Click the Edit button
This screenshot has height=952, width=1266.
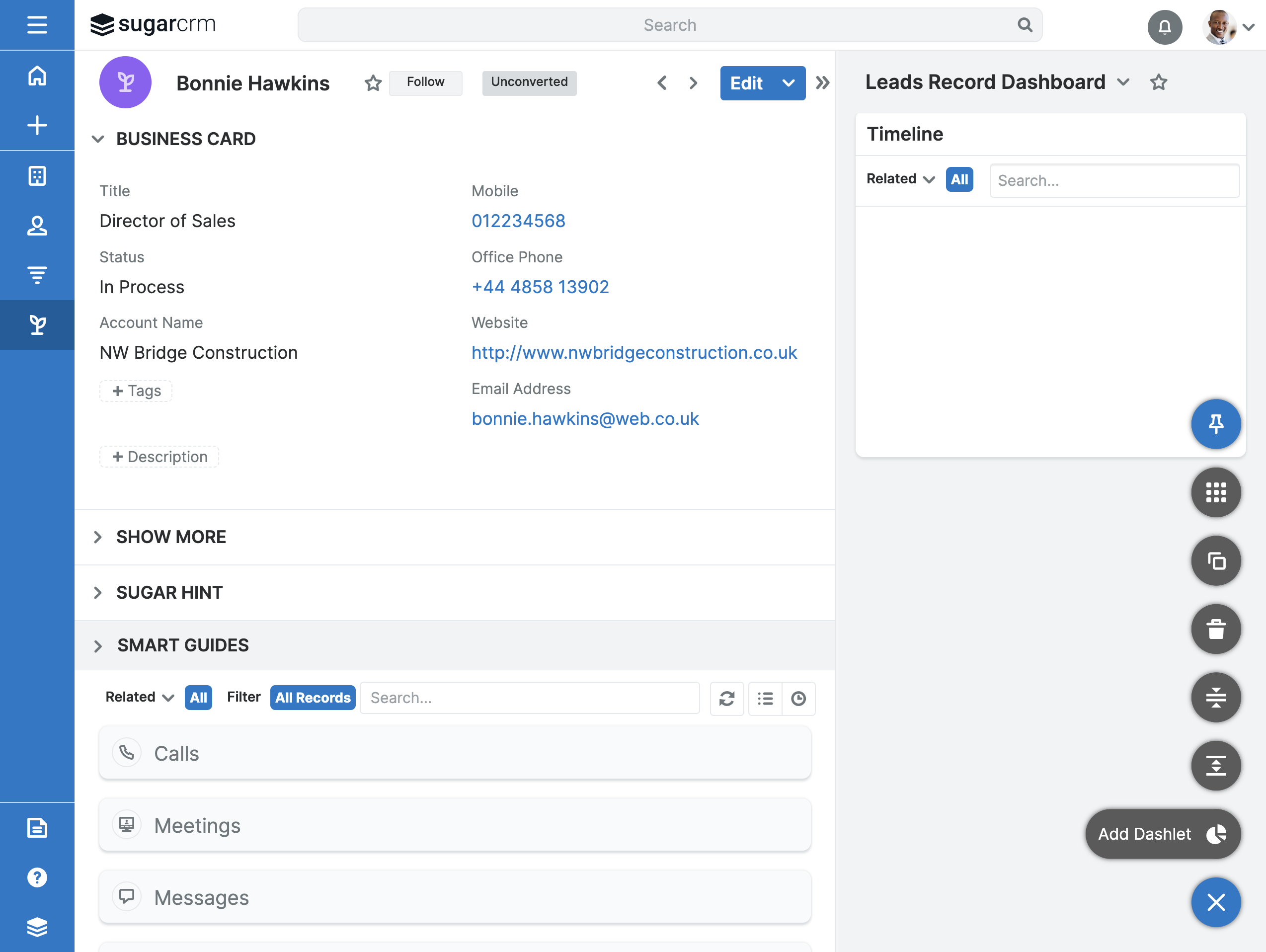[746, 83]
